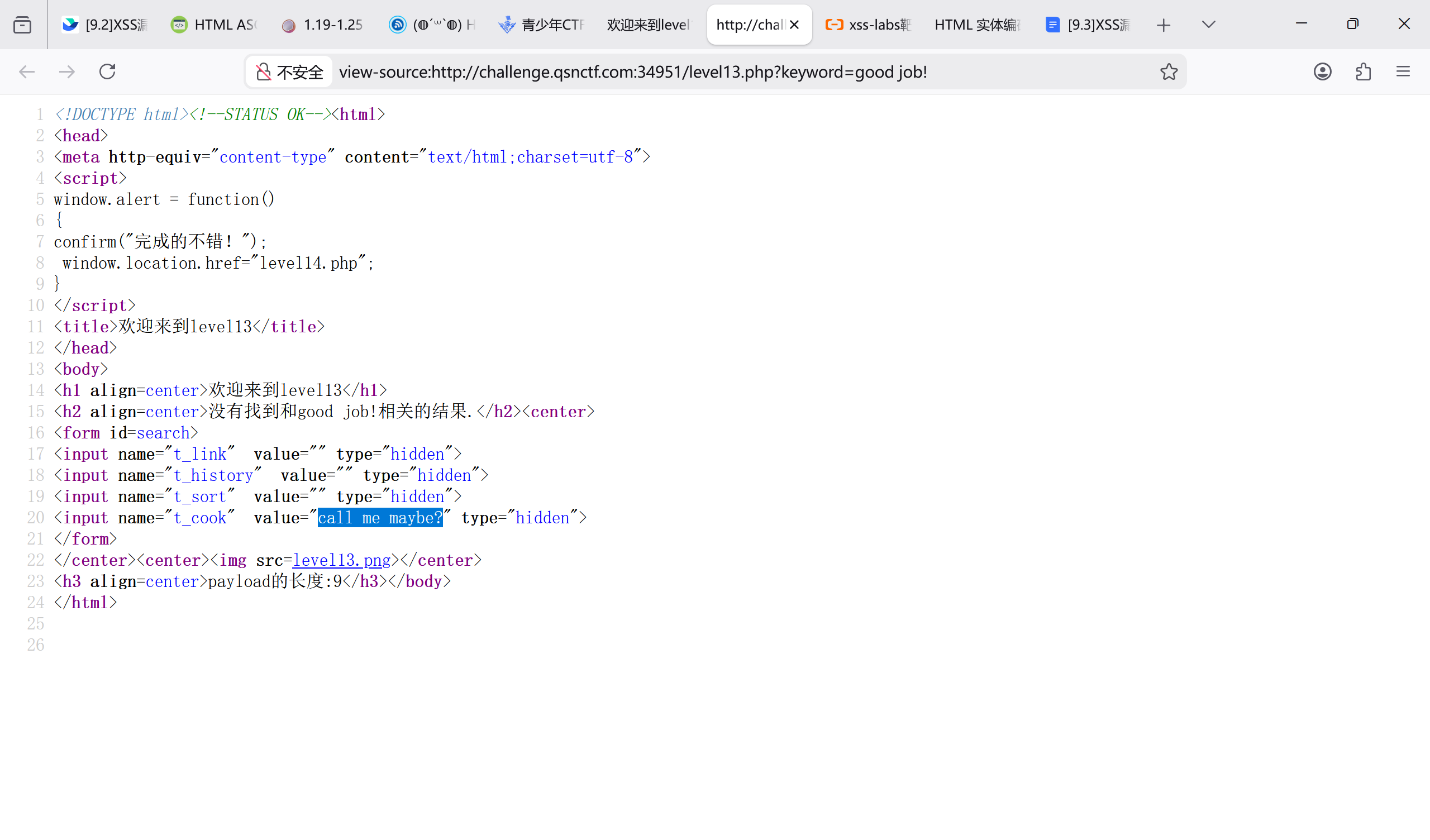Click the highlighted "call me maybe?" text

pyautogui.click(x=380, y=518)
